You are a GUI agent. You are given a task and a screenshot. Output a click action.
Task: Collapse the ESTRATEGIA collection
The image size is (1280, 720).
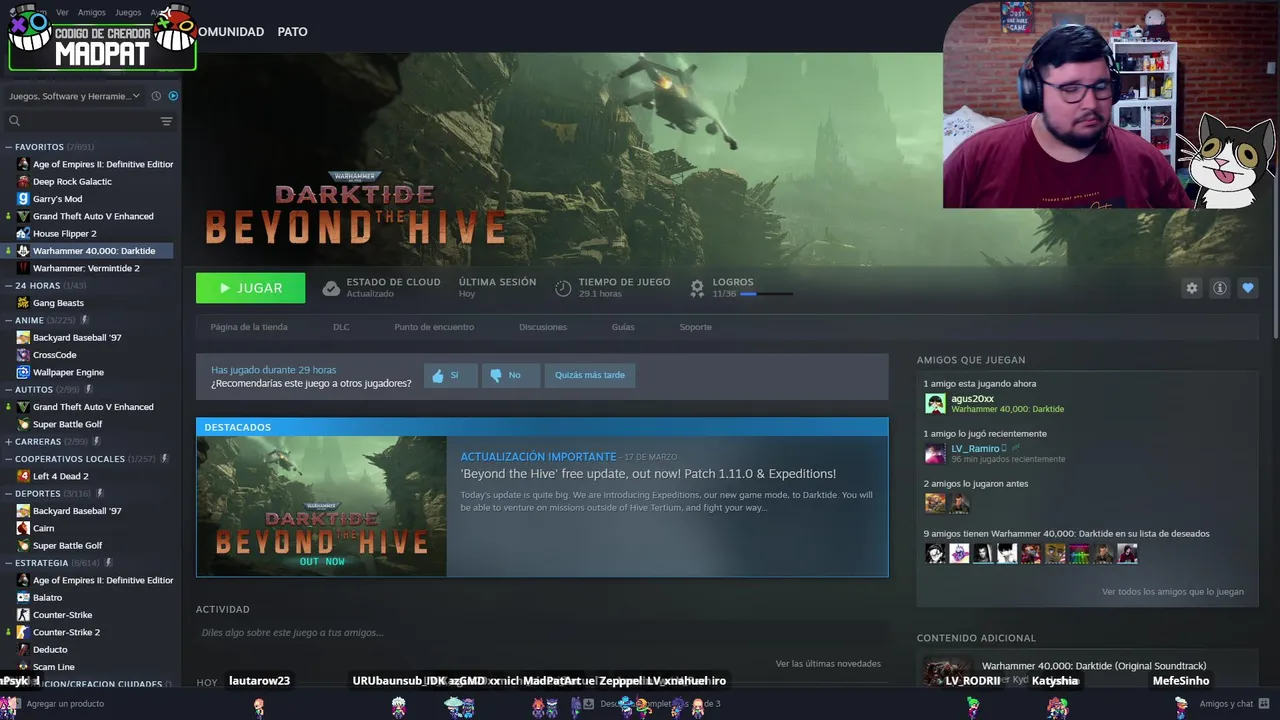9,563
